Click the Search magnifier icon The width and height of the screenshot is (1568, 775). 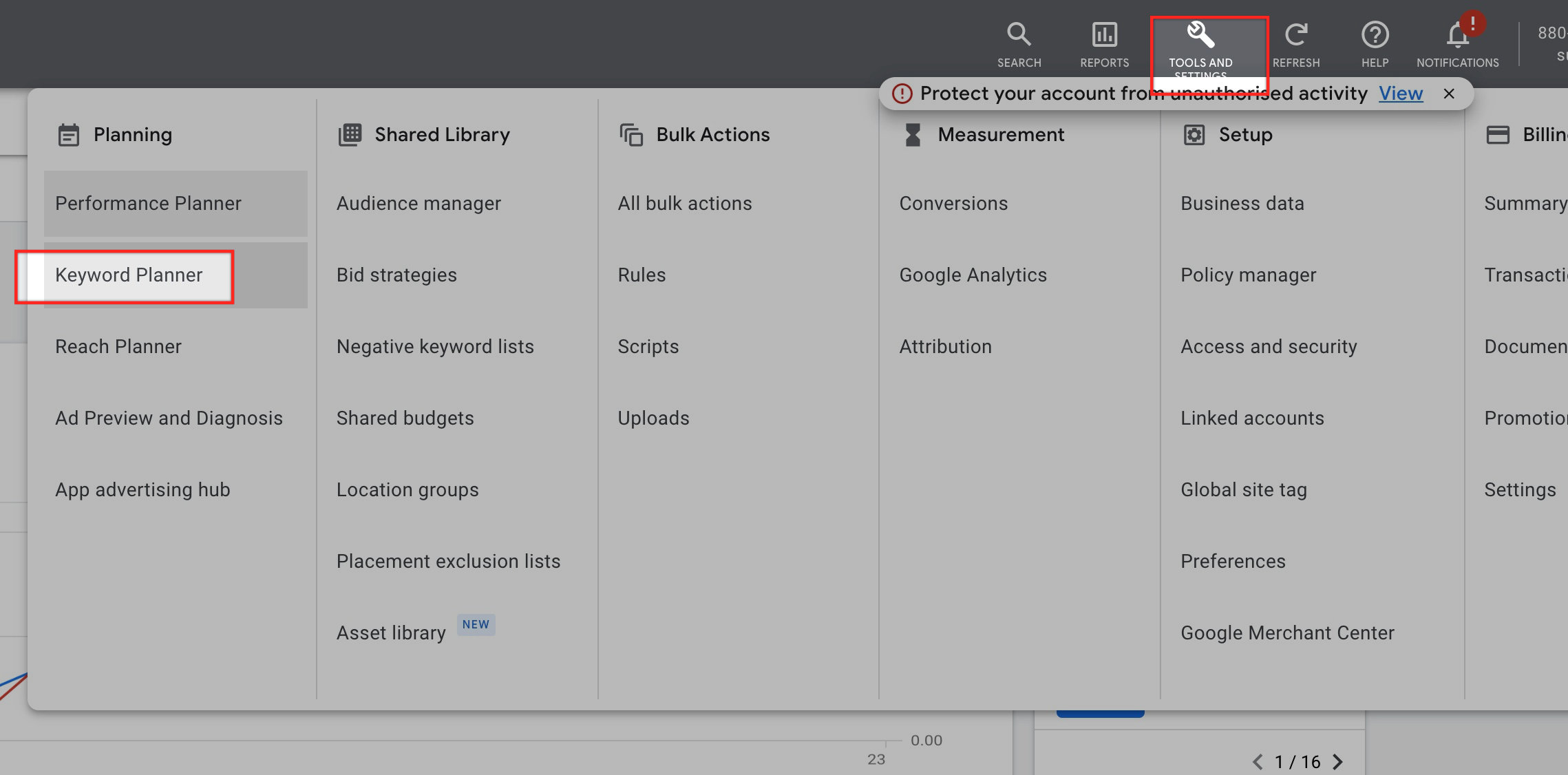click(x=1019, y=34)
